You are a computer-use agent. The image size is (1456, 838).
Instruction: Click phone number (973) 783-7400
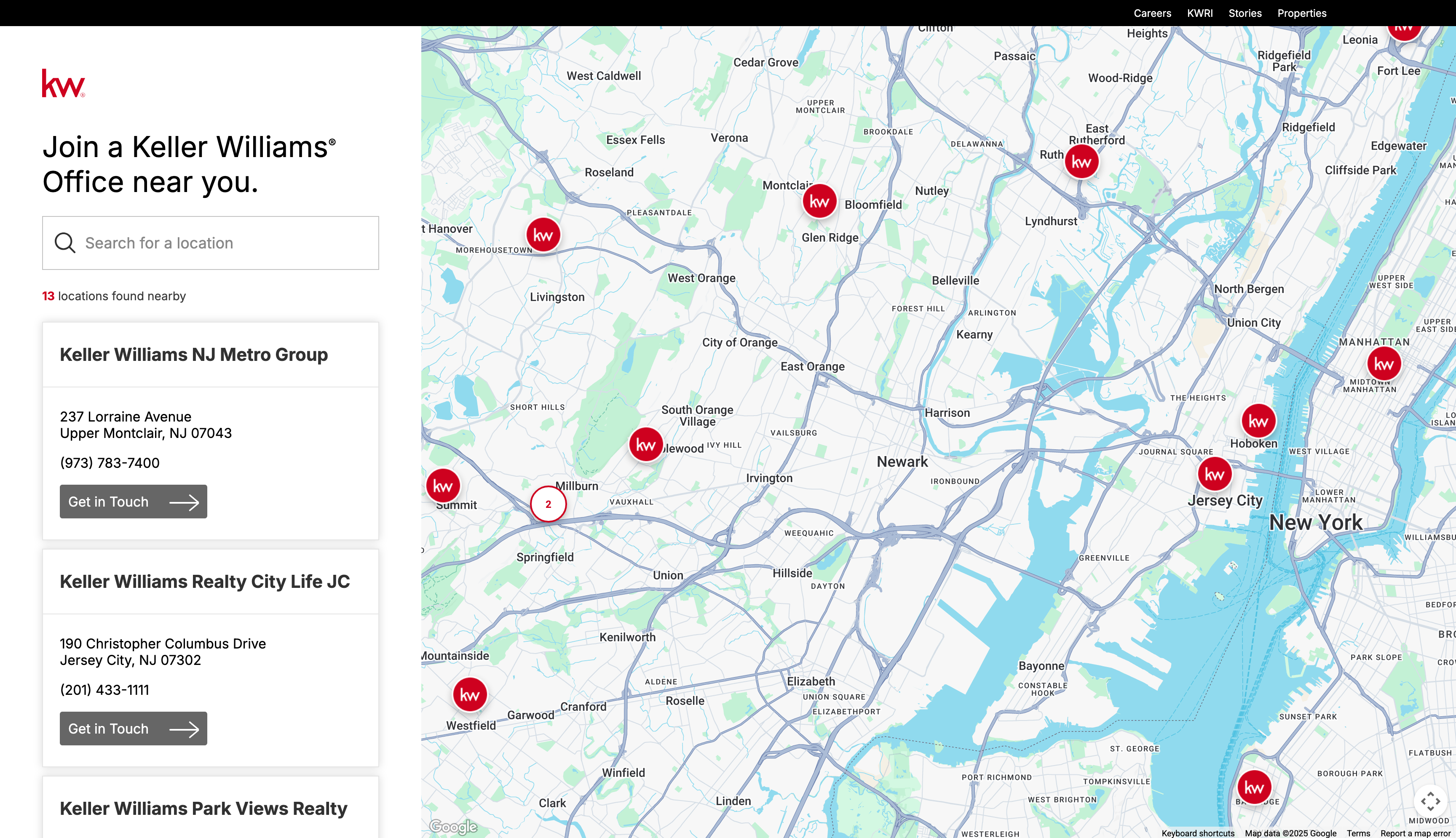[110, 463]
